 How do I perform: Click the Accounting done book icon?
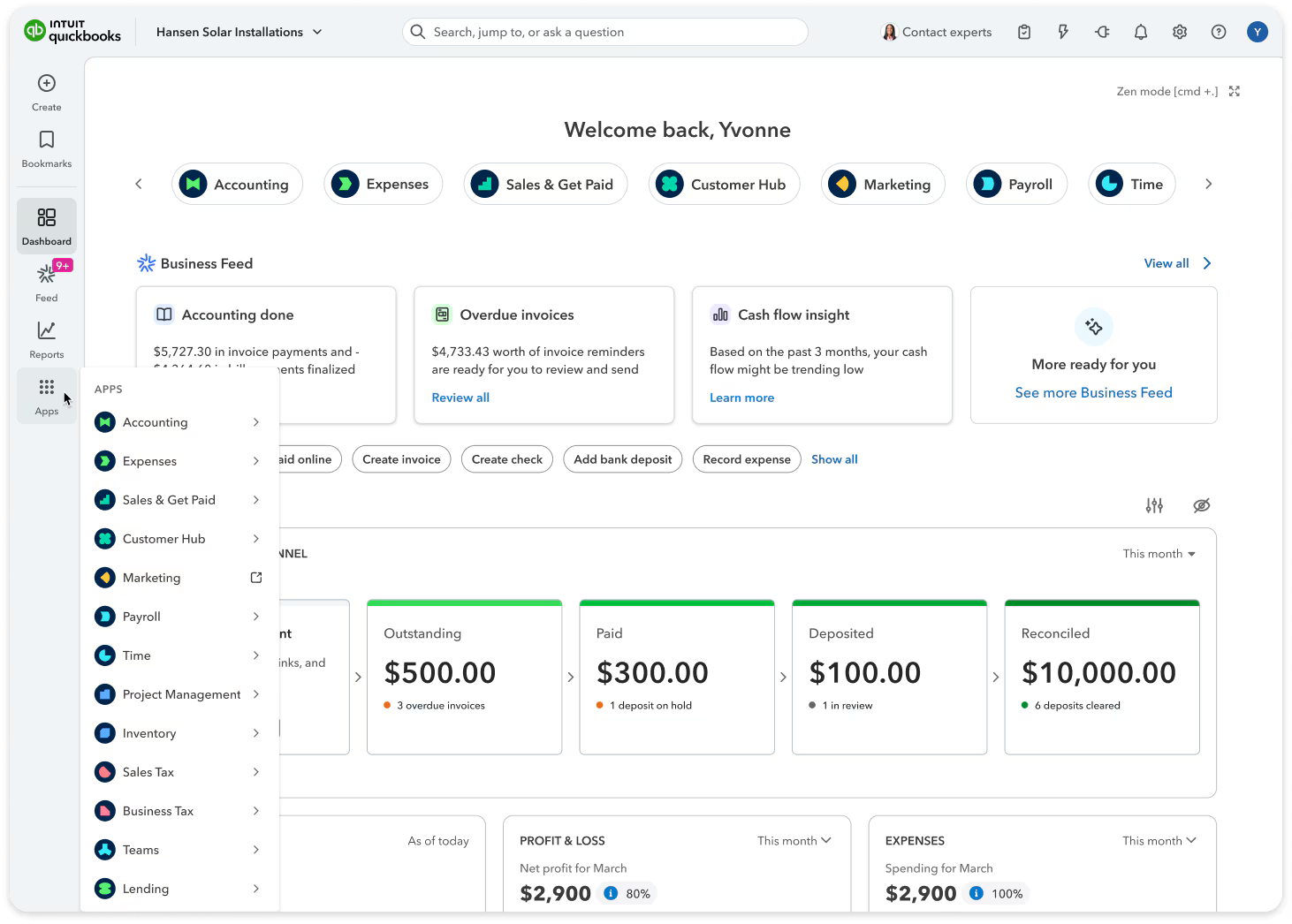[x=164, y=314]
